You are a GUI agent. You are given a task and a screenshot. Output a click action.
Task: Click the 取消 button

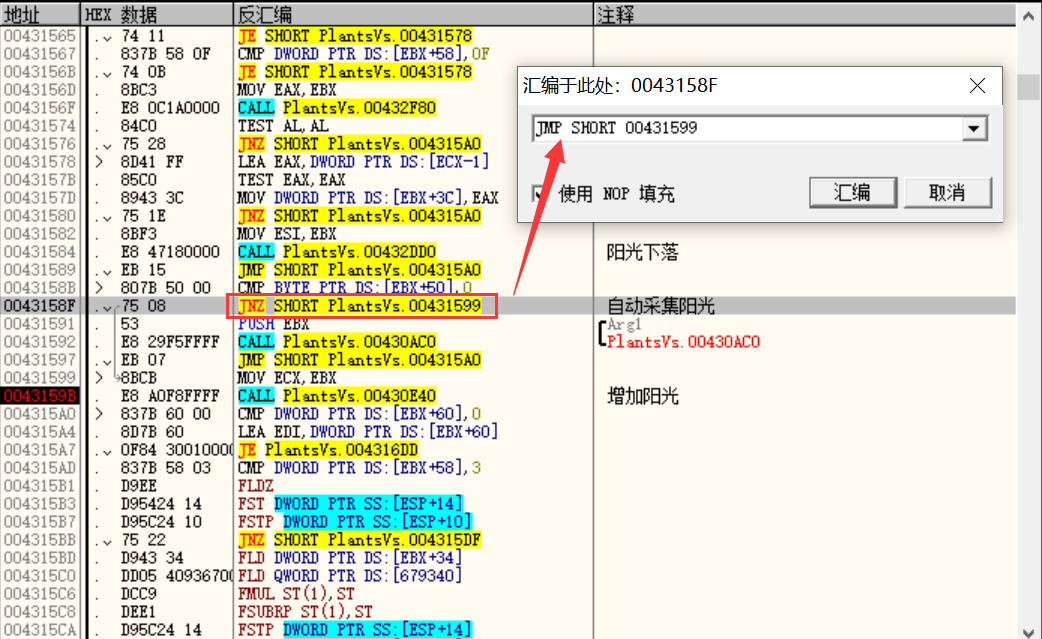pos(947,193)
